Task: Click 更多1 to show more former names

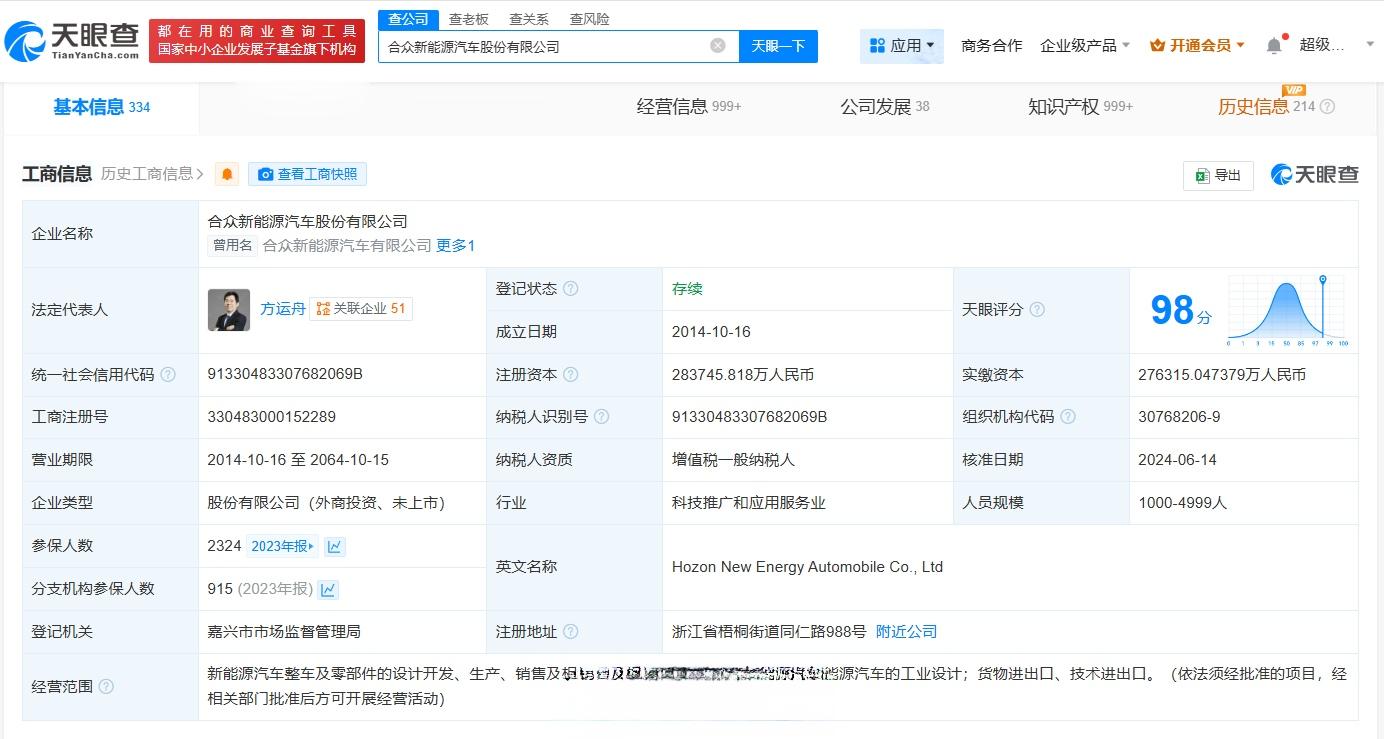Action: [x=455, y=245]
